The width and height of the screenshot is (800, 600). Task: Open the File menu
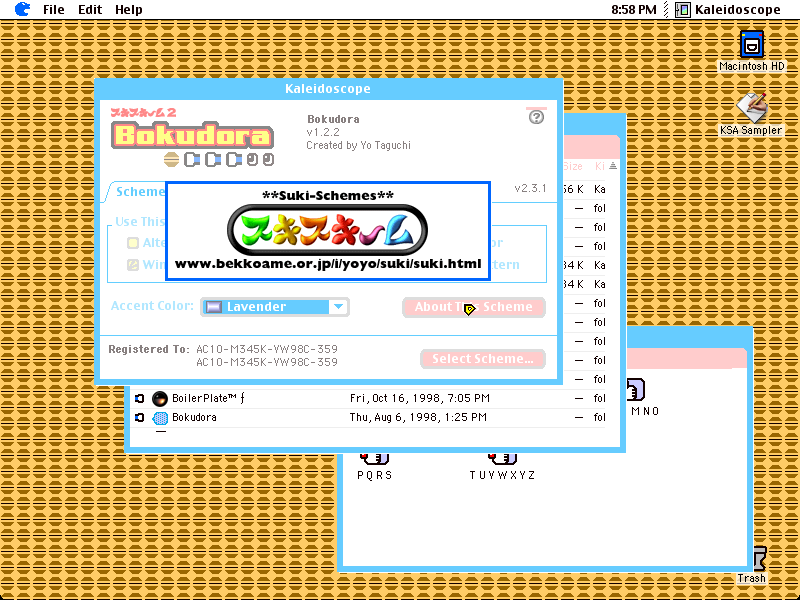(54, 10)
